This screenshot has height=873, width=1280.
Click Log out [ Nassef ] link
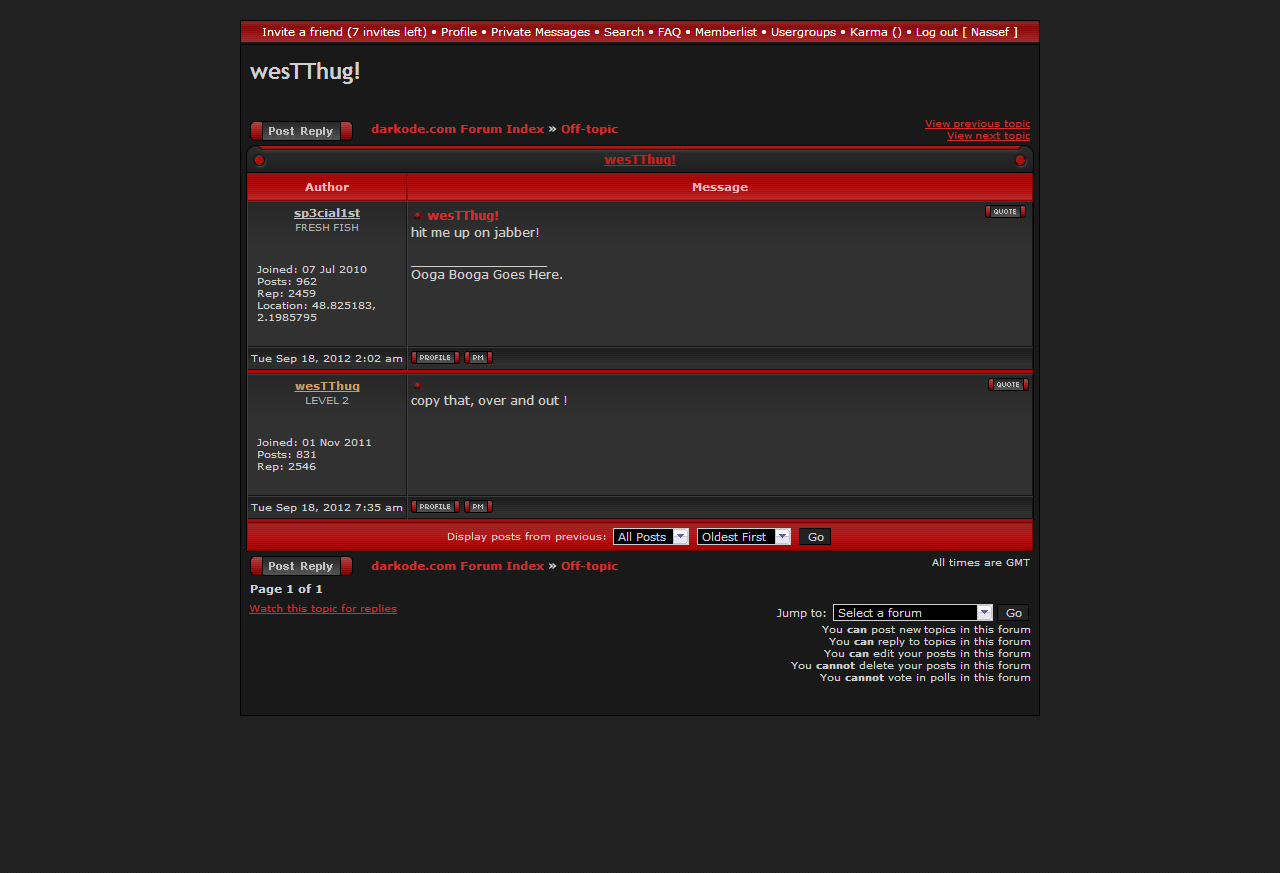point(966,32)
